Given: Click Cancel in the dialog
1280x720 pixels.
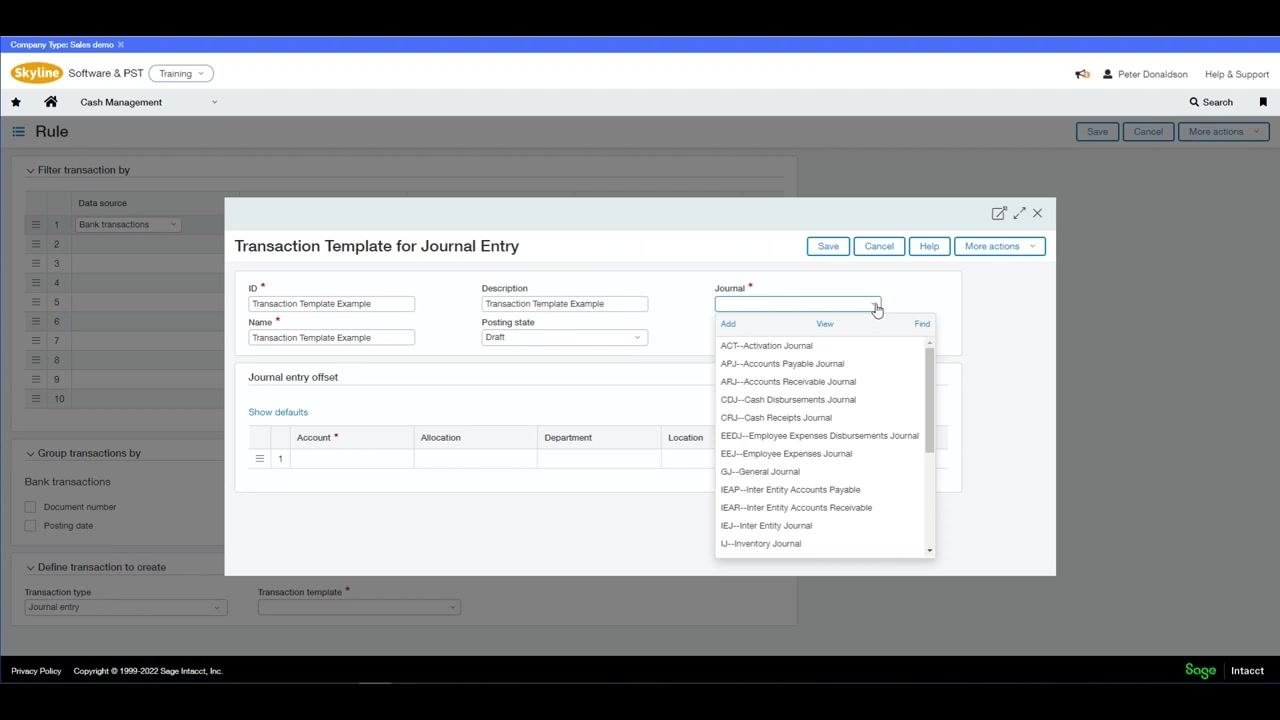Looking at the screenshot, I should 879,246.
